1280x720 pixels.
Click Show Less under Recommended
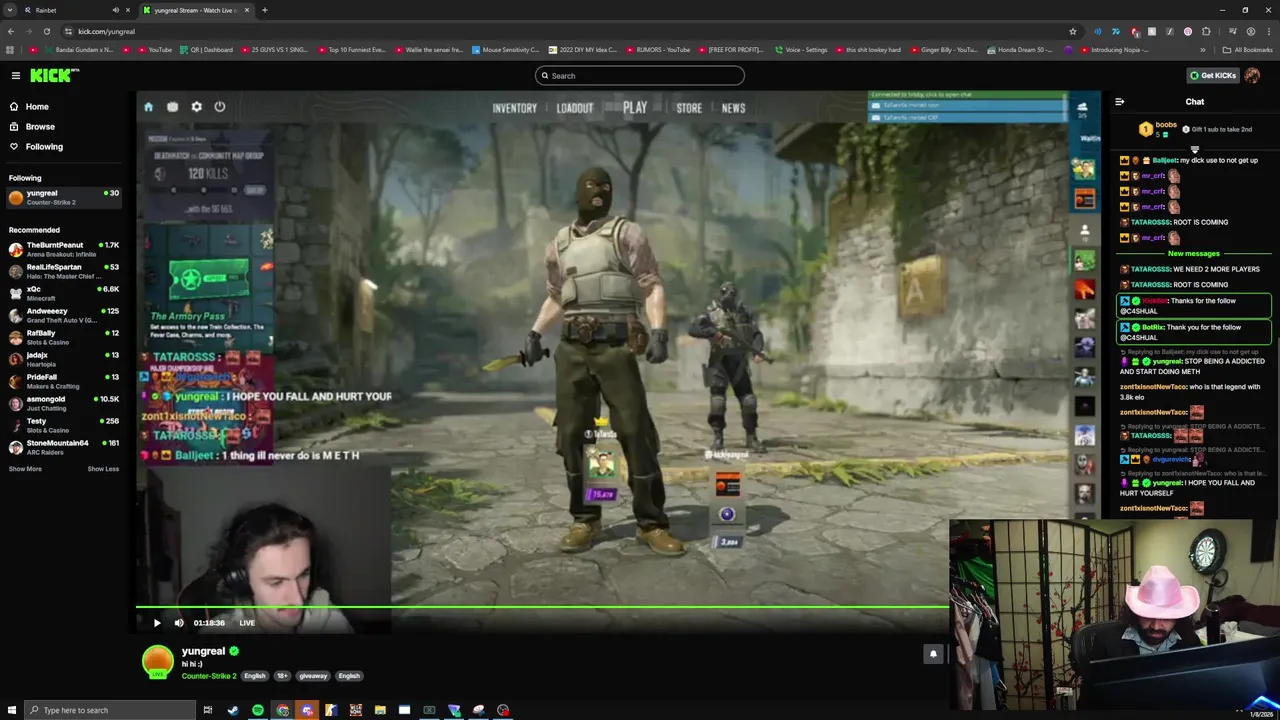(x=103, y=469)
